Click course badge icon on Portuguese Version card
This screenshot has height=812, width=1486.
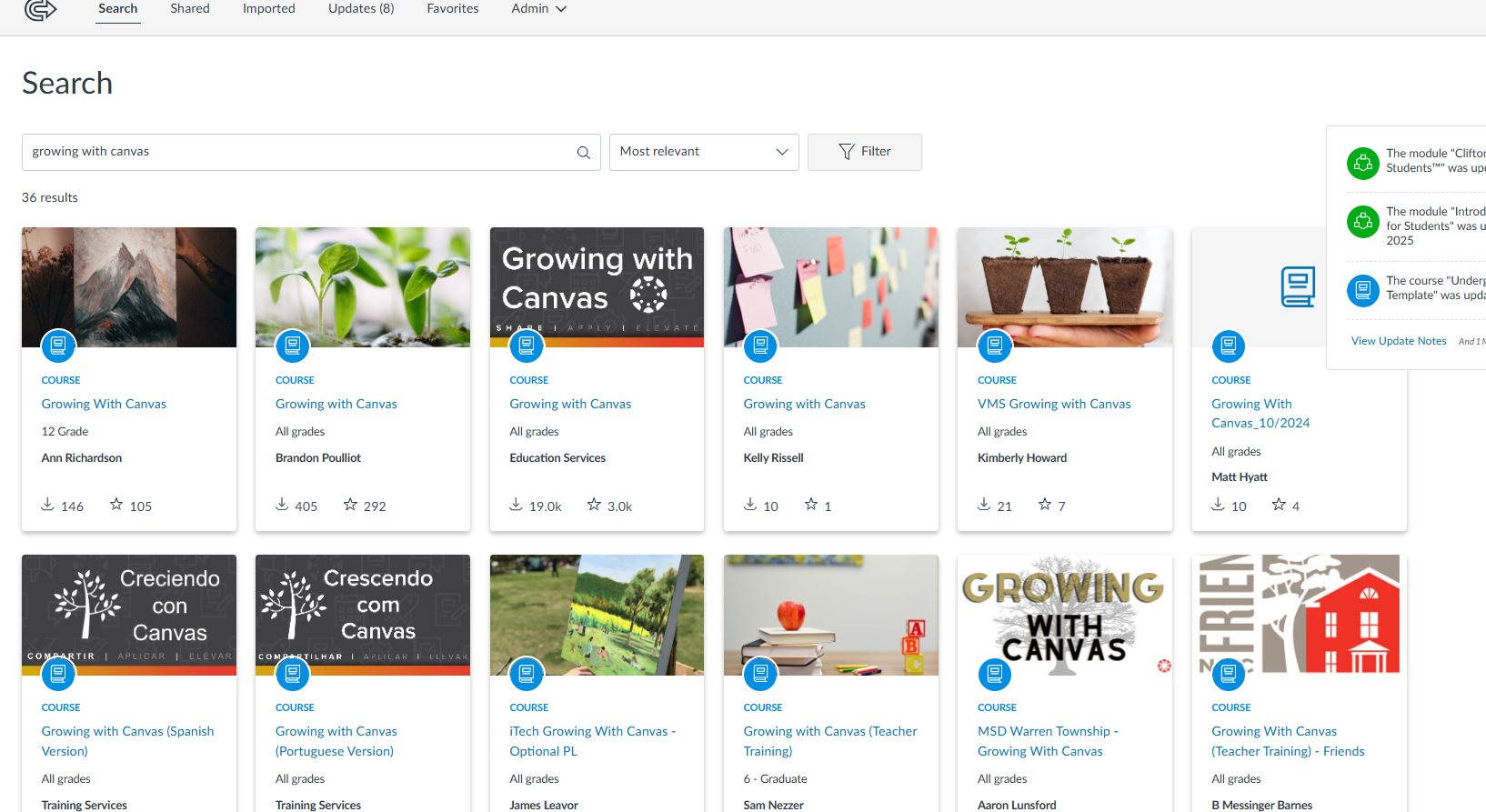[x=293, y=674]
